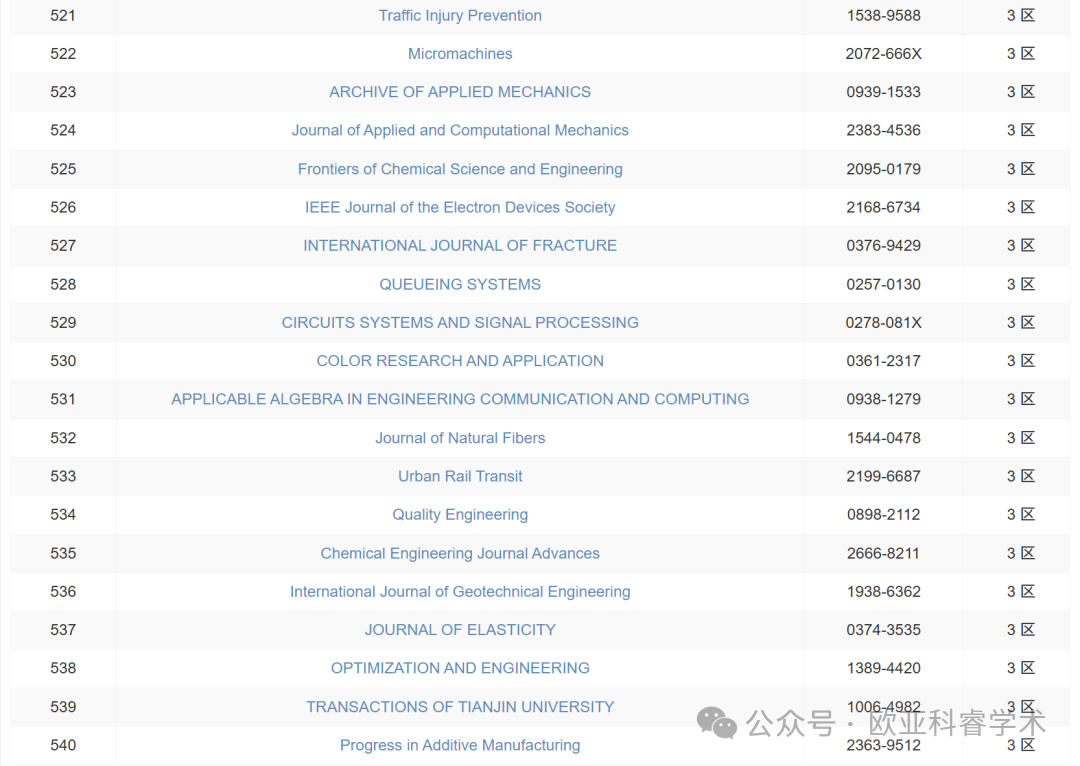Select ISSN 0374-3535 cell
Image resolution: width=1080 pixels, height=766 pixels.
pos(884,630)
